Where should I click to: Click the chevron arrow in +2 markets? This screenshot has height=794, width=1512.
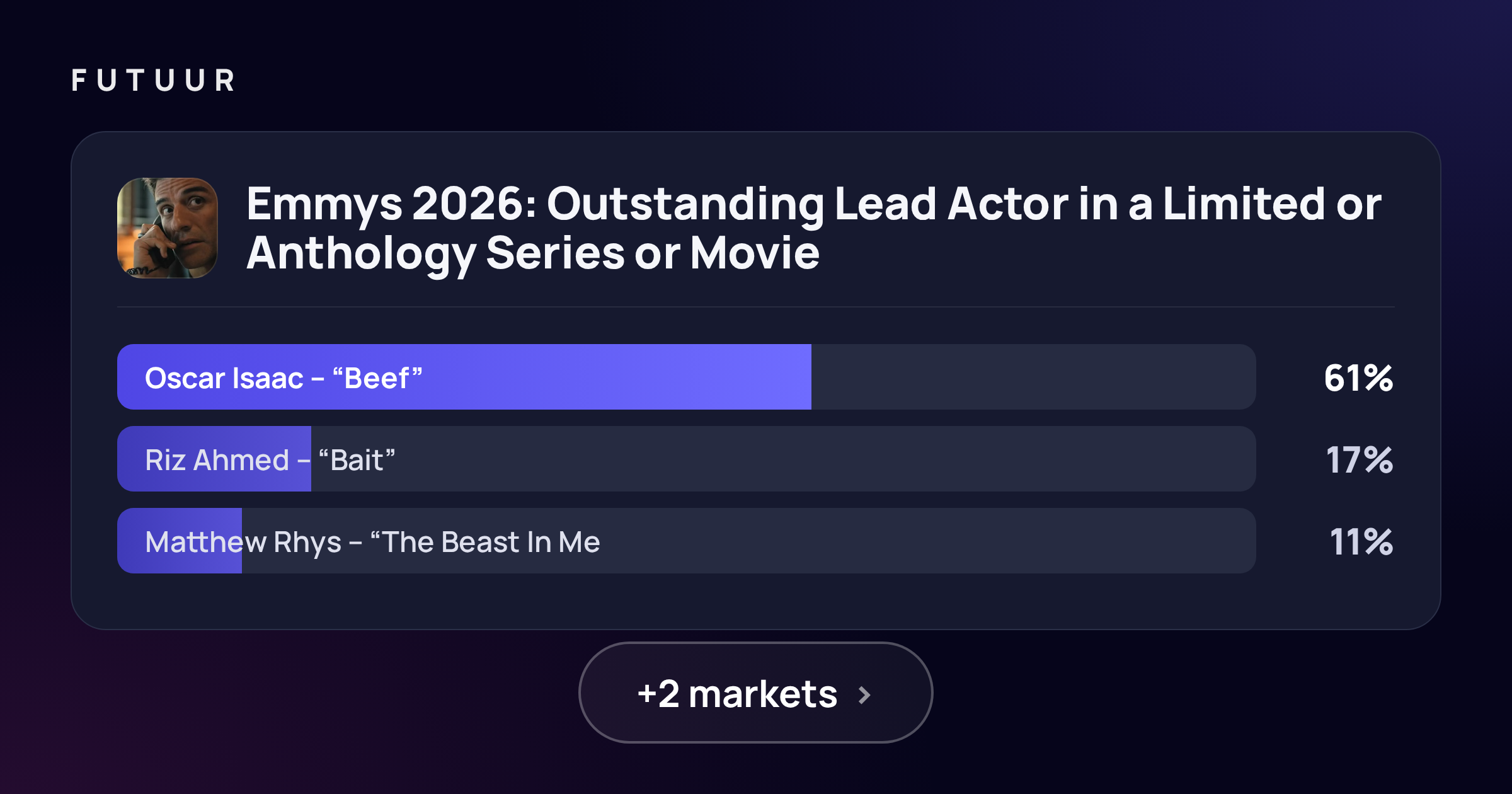pyautogui.click(x=864, y=695)
